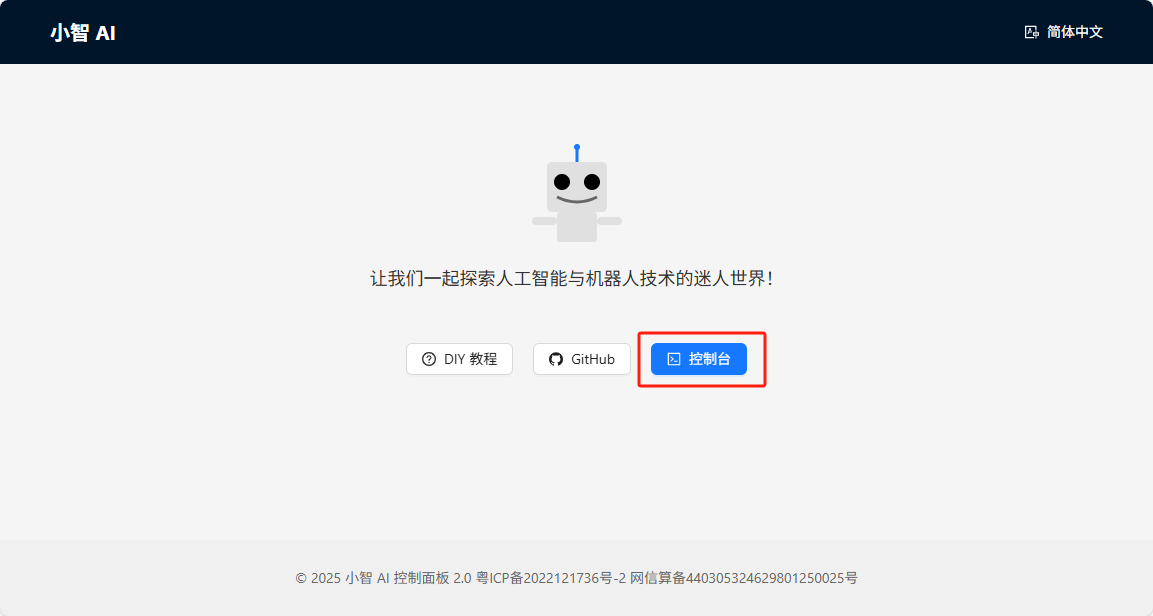1153x616 pixels.
Task: Click the question mark icon beside DIY 教程
Action: [429, 359]
